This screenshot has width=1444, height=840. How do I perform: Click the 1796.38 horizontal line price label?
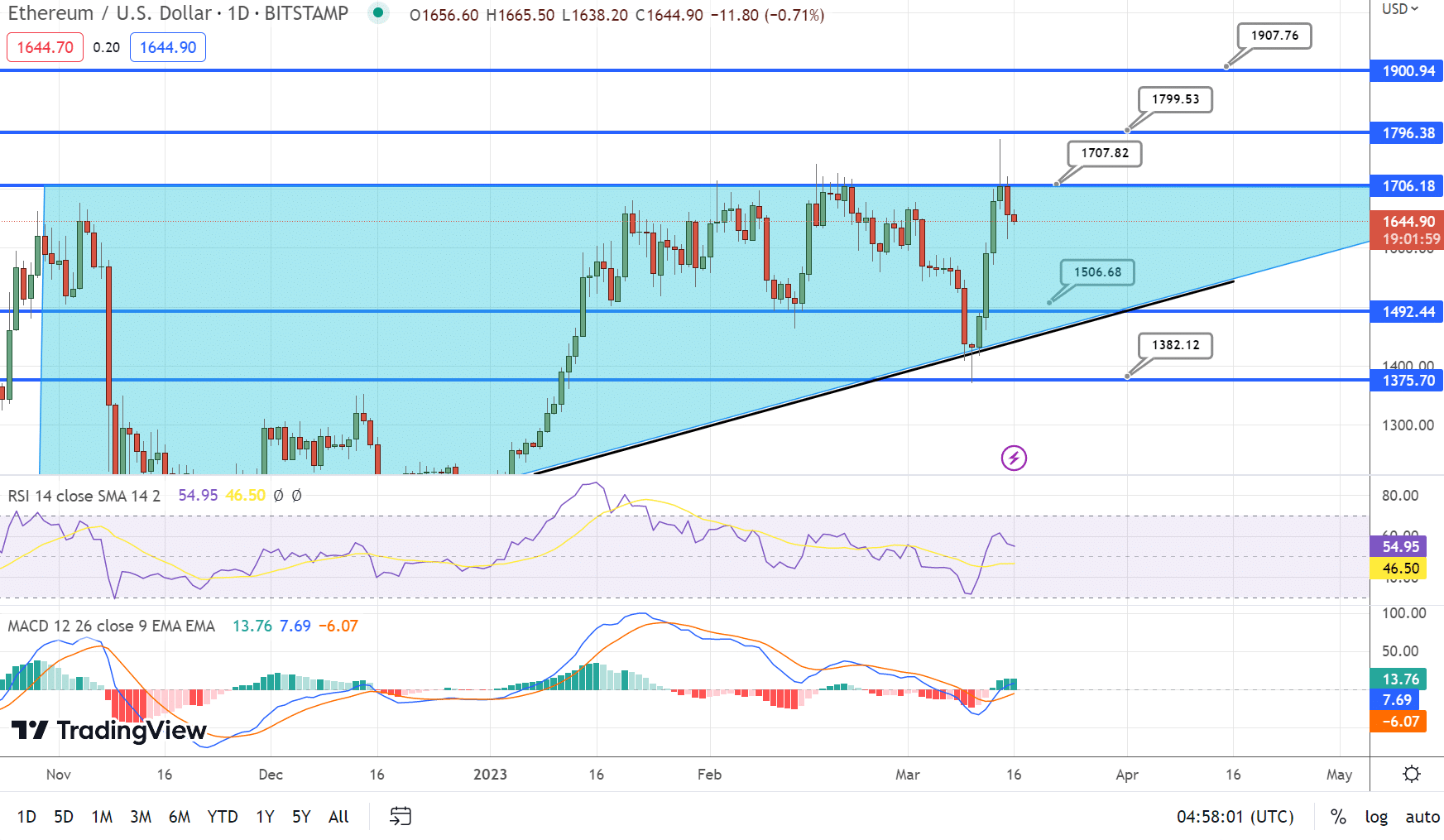(1407, 133)
